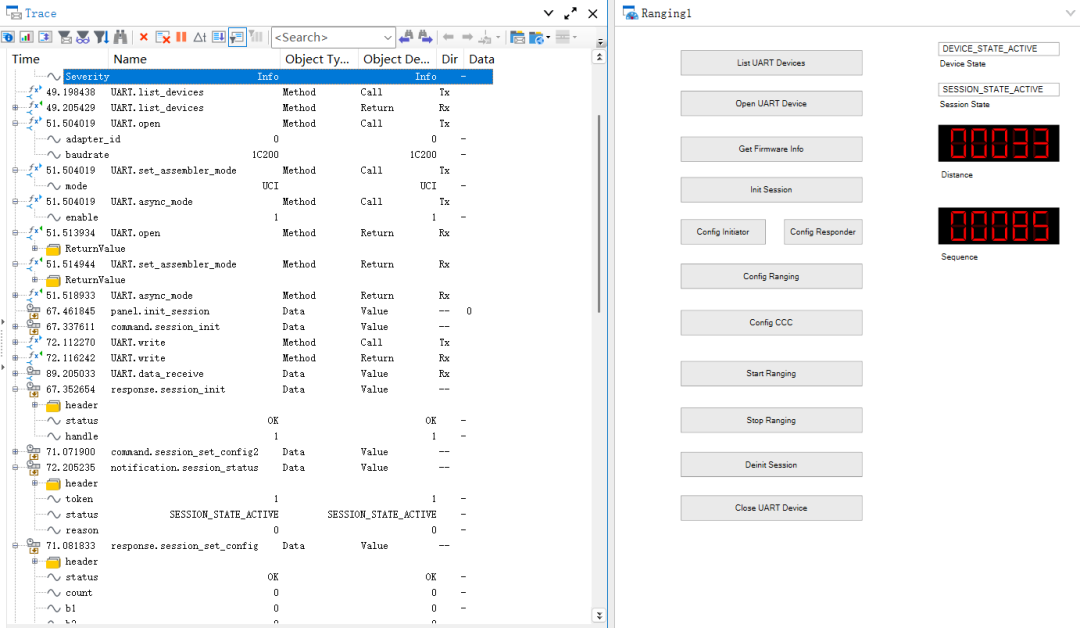Pause the trace with the orange pause icon
The height and width of the screenshot is (628, 1080).
[181, 37]
